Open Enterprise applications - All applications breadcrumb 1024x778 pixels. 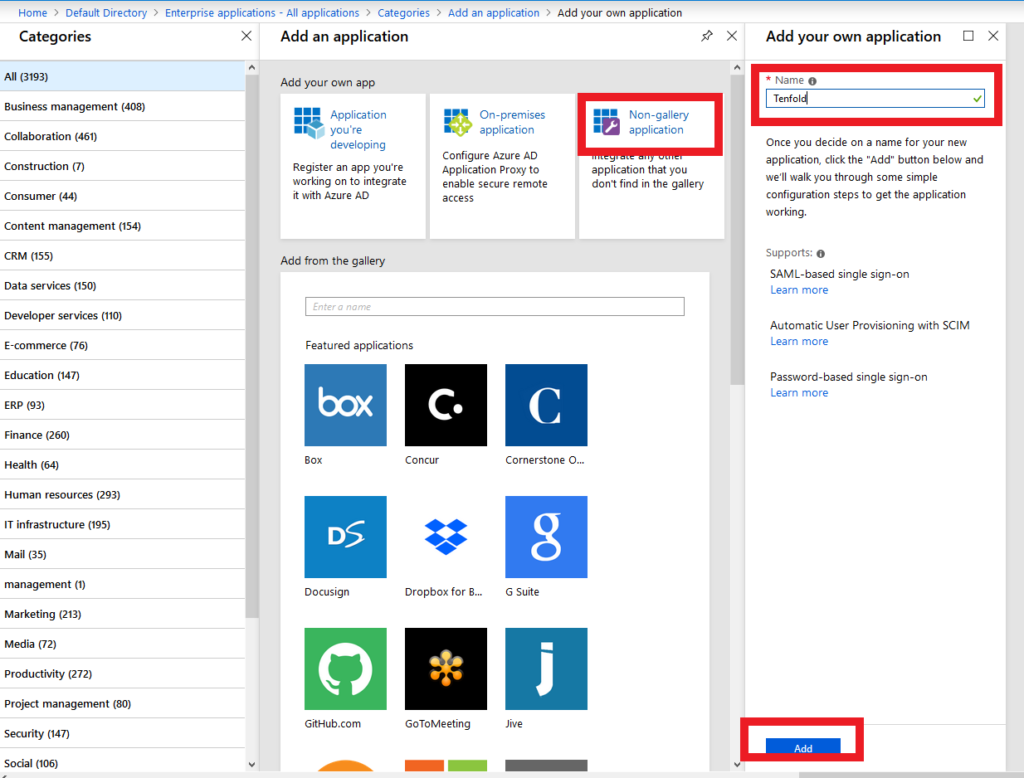262,12
